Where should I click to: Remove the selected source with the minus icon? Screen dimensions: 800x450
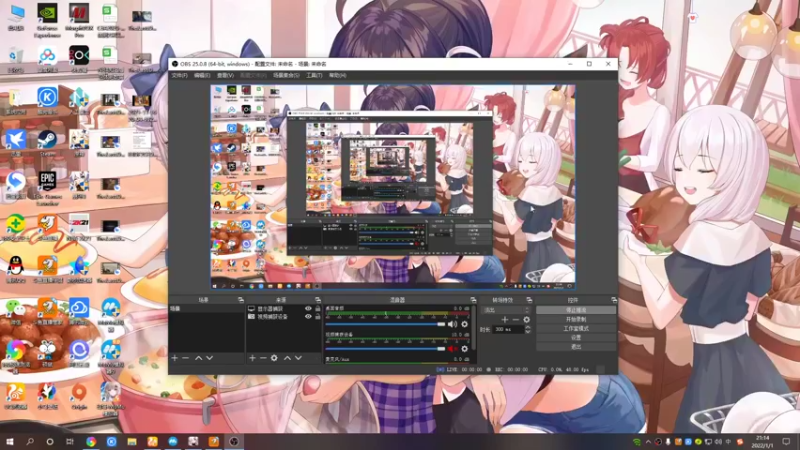tap(263, 358)
